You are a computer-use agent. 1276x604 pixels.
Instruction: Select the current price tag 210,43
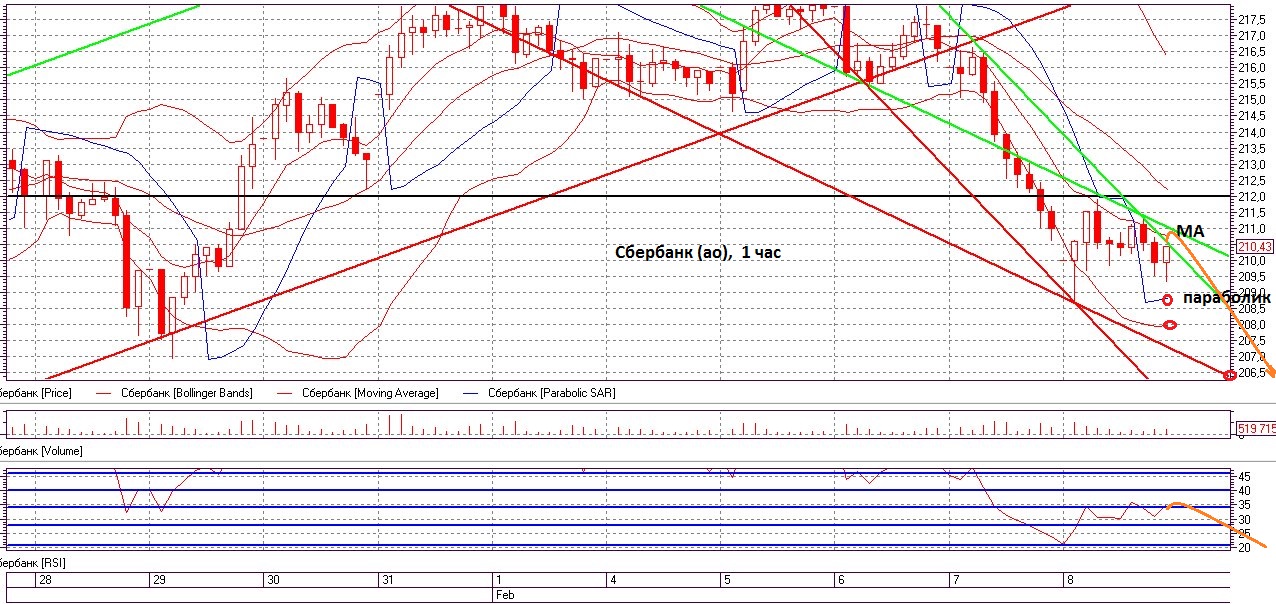1256,247
